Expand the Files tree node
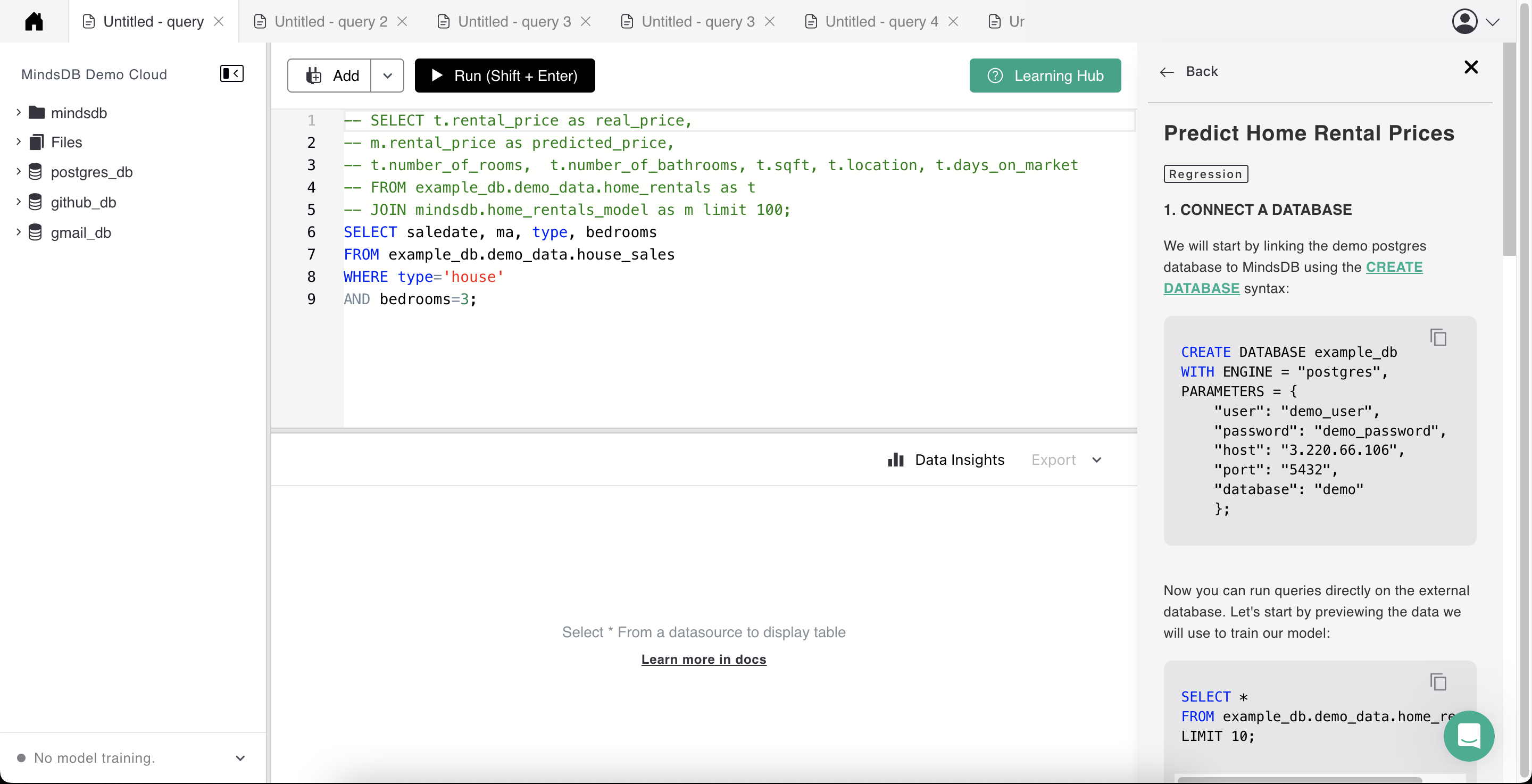 [19, 141]
